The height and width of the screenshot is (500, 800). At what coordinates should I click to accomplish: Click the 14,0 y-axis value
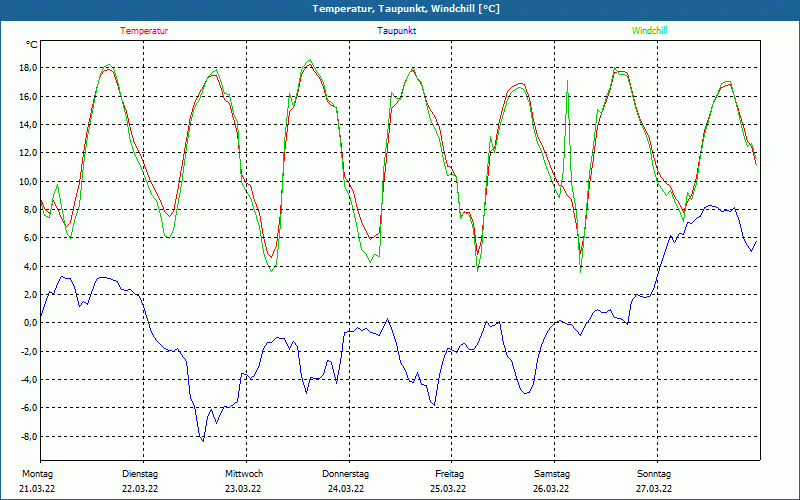tap(27, 124)
